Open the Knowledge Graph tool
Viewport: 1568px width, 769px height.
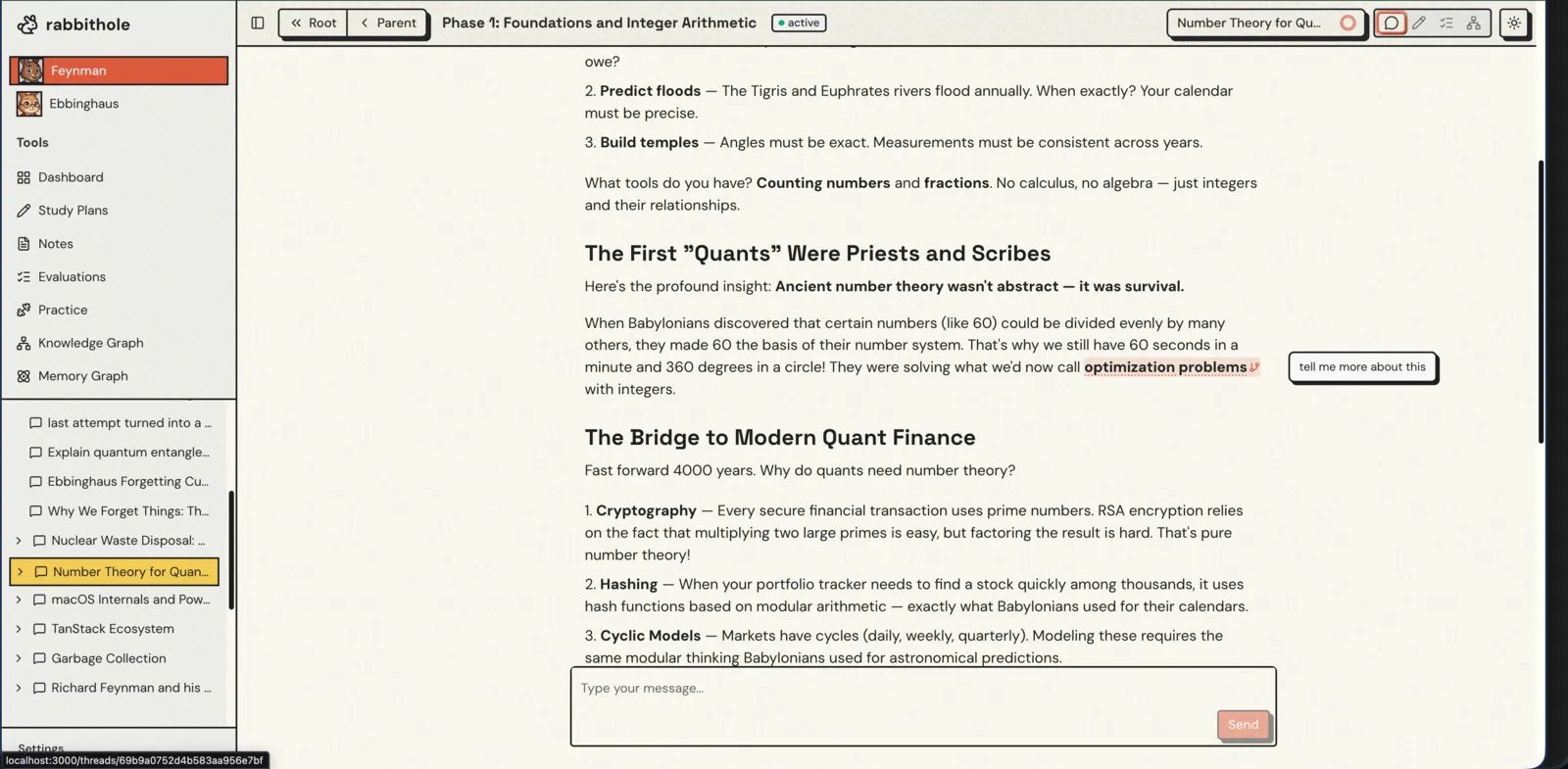point(90,343)
